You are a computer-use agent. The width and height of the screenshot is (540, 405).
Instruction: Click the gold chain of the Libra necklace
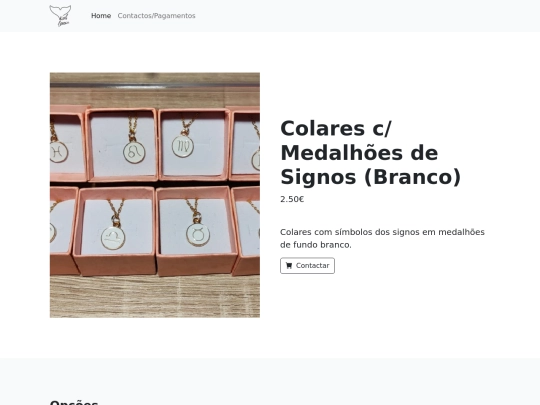coord(116,210)
